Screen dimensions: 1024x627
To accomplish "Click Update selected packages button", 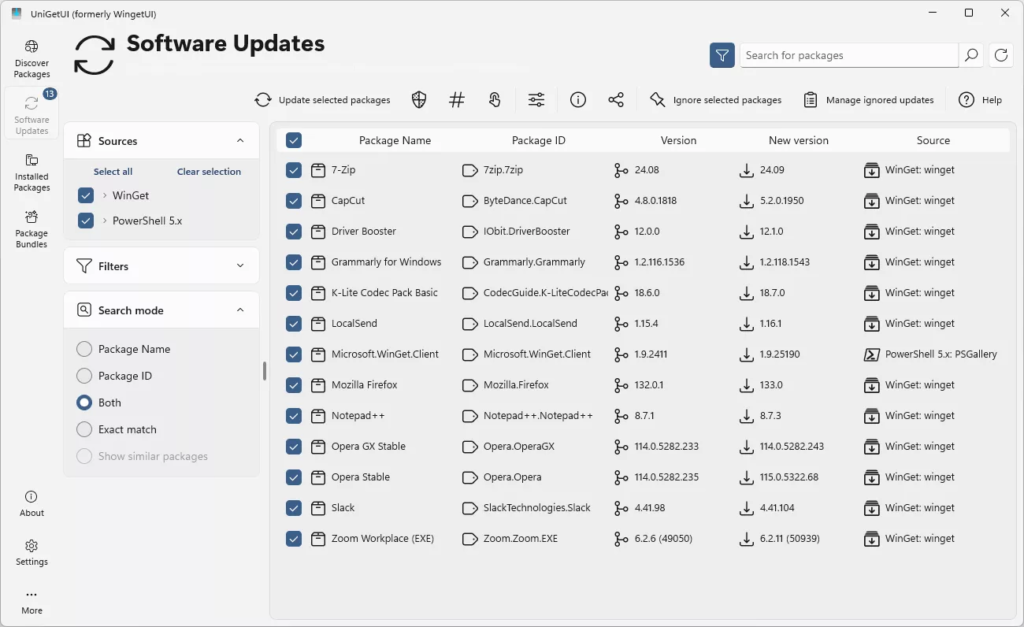I will 322,100.
